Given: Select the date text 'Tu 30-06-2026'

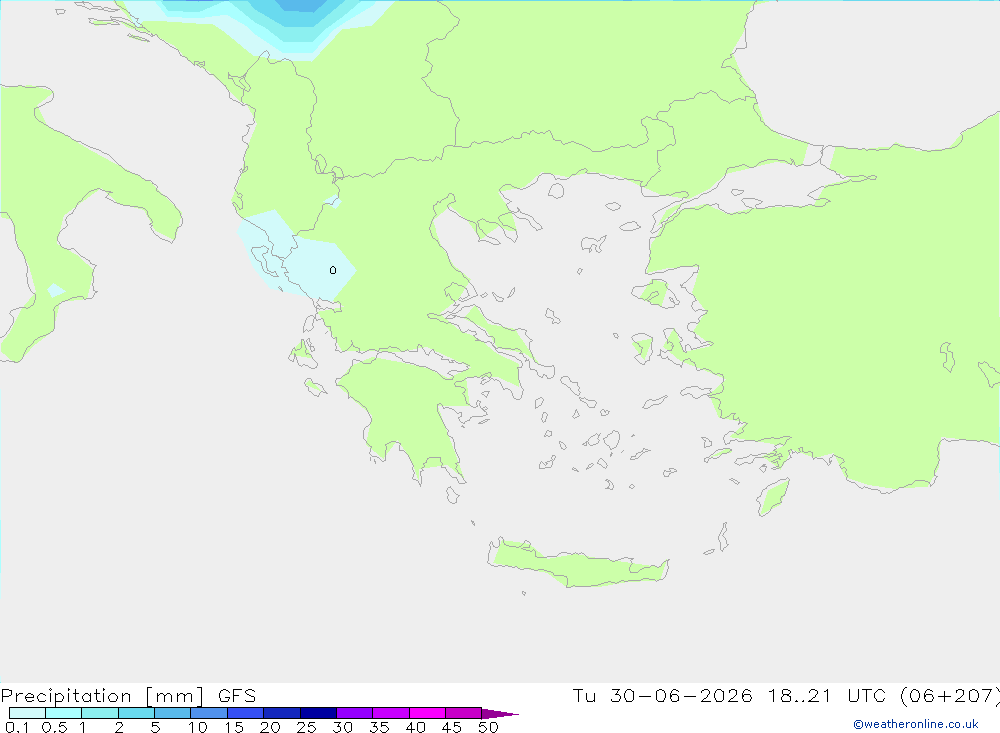Looking at the screenshot, I should point(663,696).
